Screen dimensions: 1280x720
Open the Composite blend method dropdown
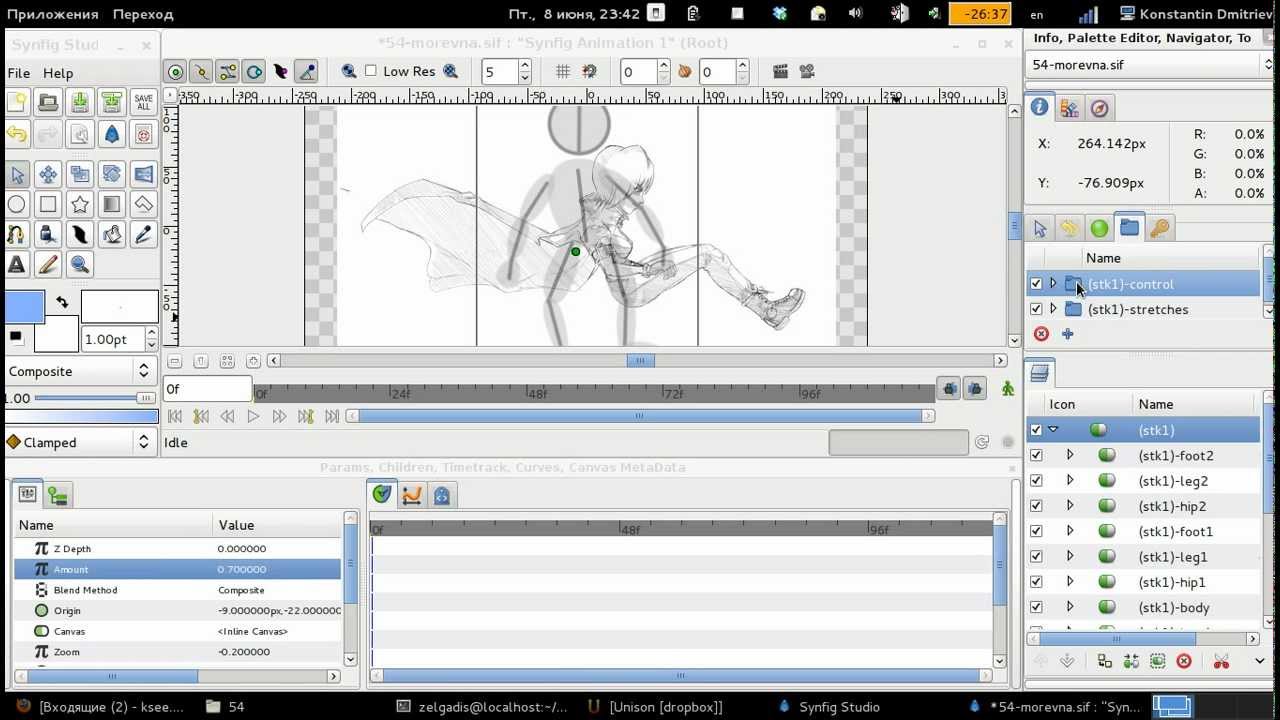[x=80, y=371]
